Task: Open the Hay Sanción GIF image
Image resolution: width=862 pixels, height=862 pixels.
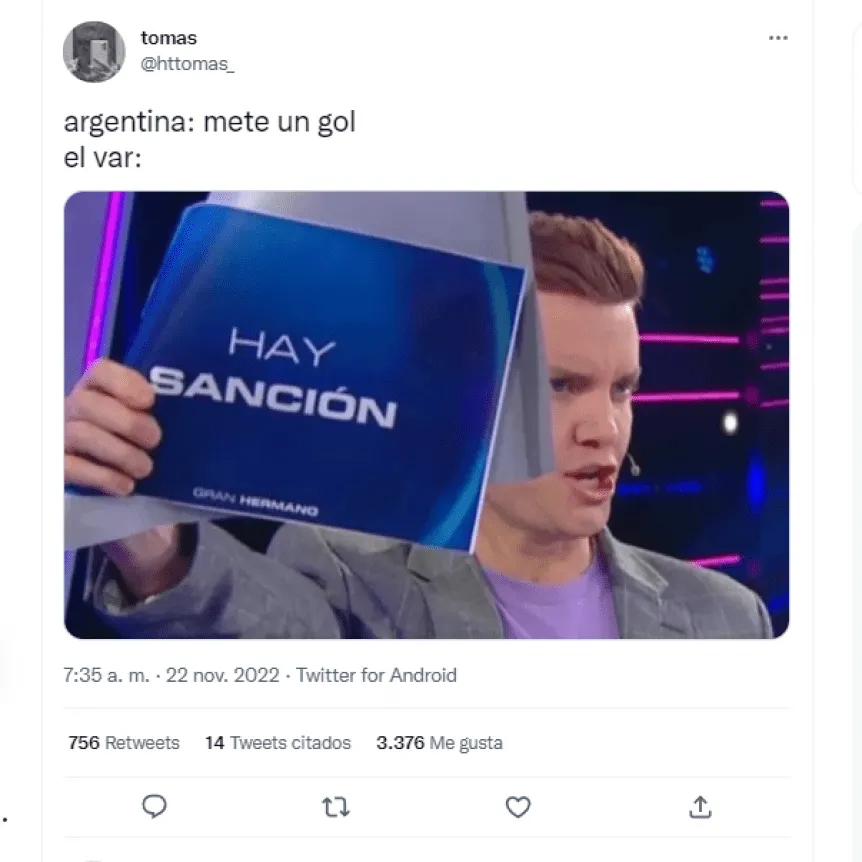Action: pos(427,415)
